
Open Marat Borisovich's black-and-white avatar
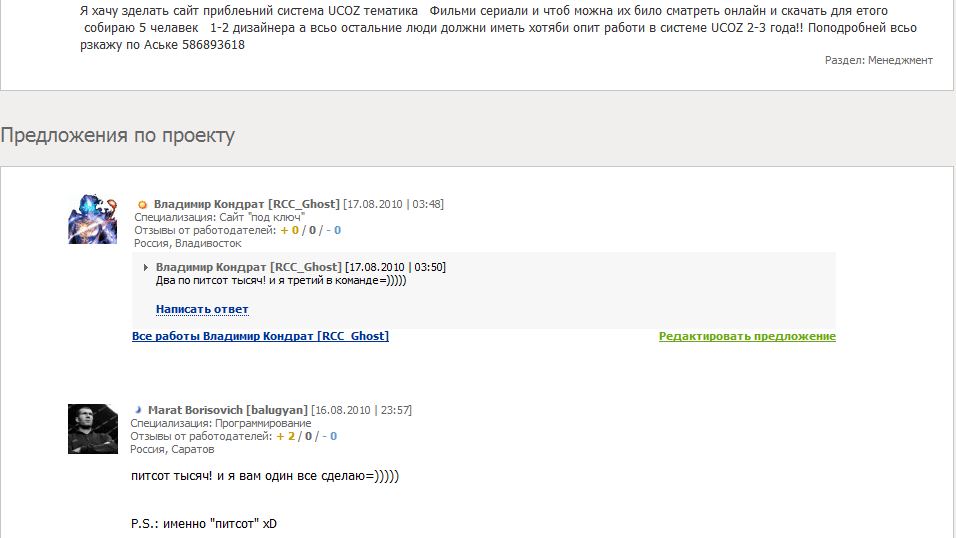click(x=93, y=429)
